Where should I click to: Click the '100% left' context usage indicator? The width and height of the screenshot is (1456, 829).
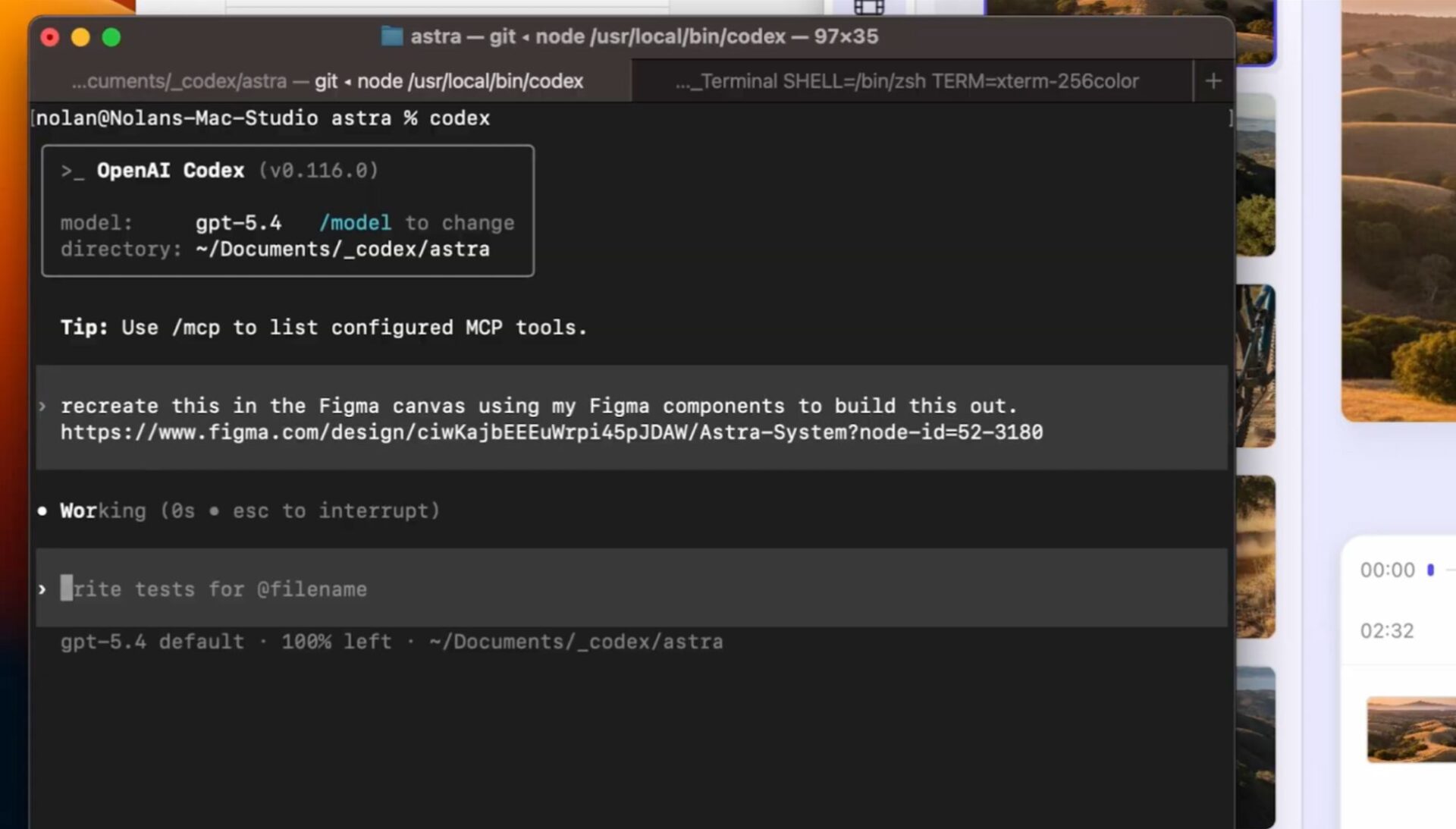pyautogui.click(x=335, y=641)
